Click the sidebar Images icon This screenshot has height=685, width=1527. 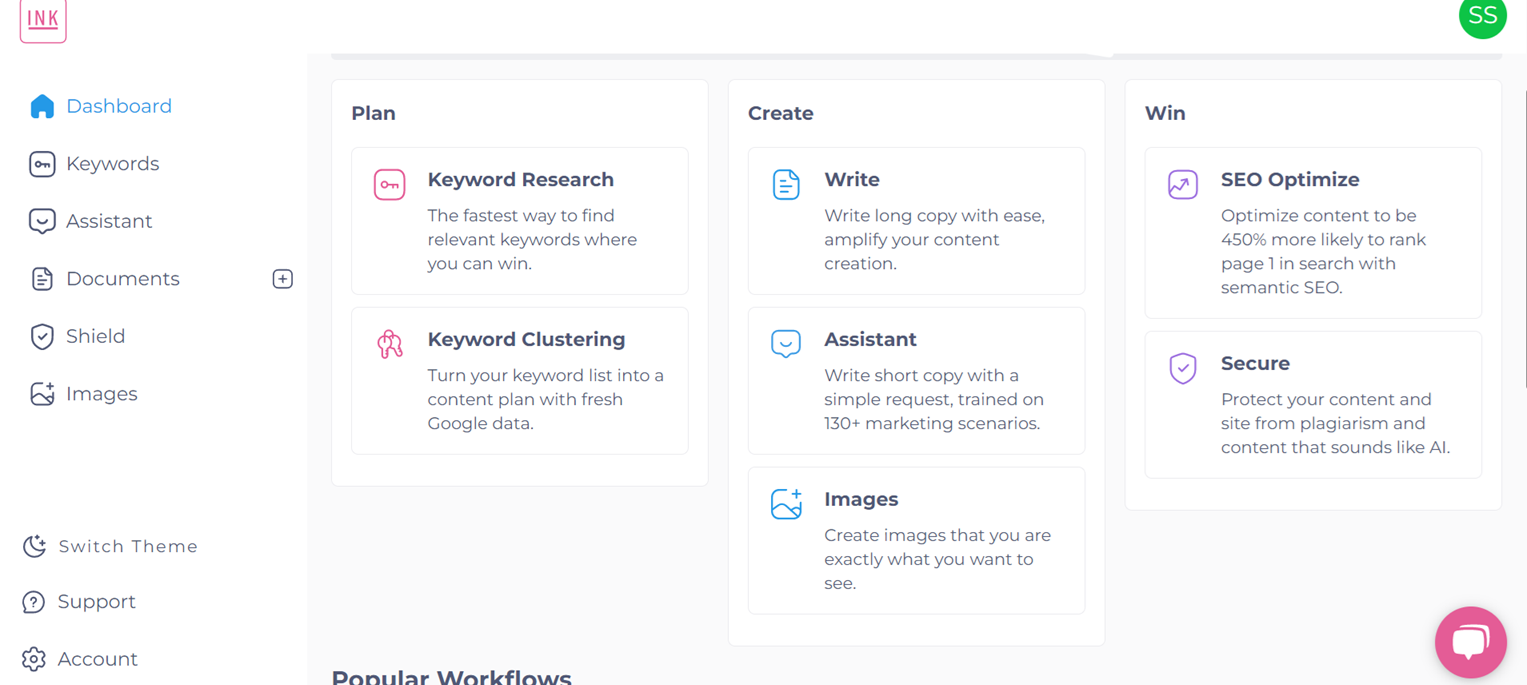pyautogui.click(x=42, y=394)
